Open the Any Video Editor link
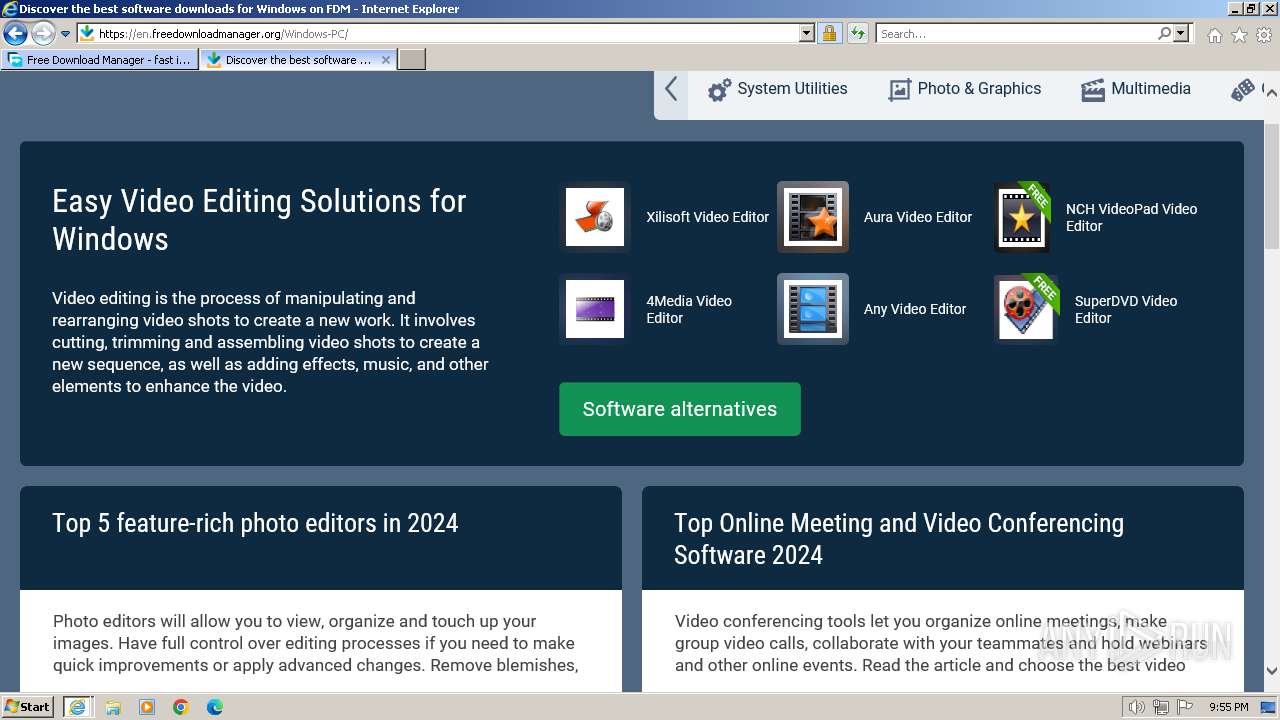The image size is (1280, 720). point(915,309)
